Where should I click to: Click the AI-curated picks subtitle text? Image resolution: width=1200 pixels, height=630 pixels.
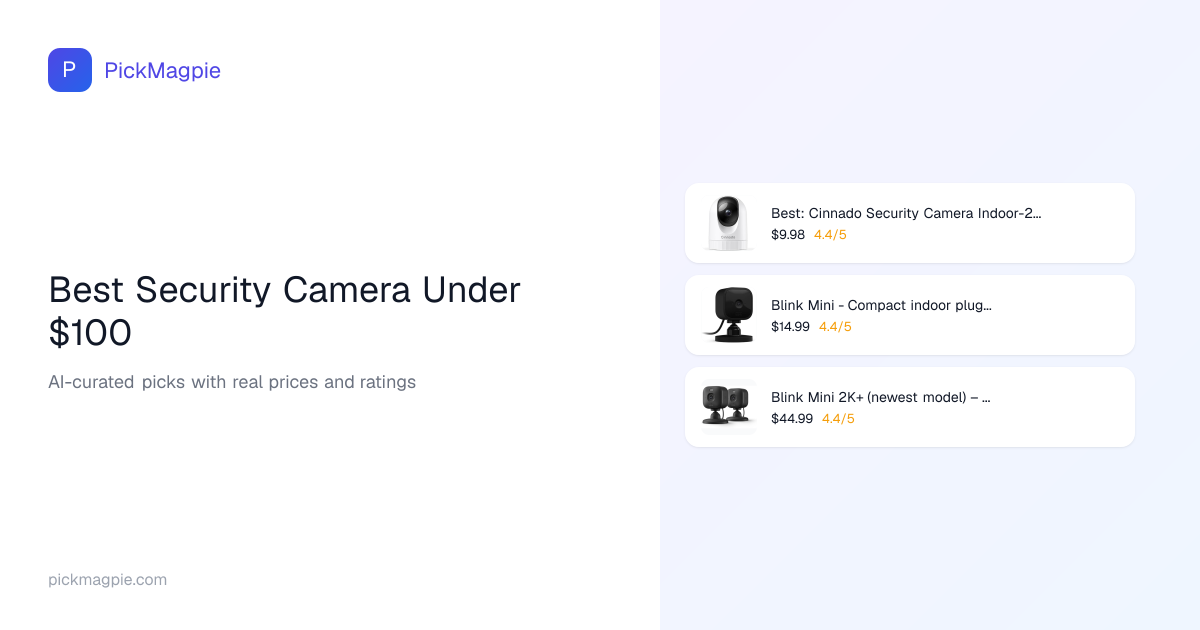click(232, 382)
